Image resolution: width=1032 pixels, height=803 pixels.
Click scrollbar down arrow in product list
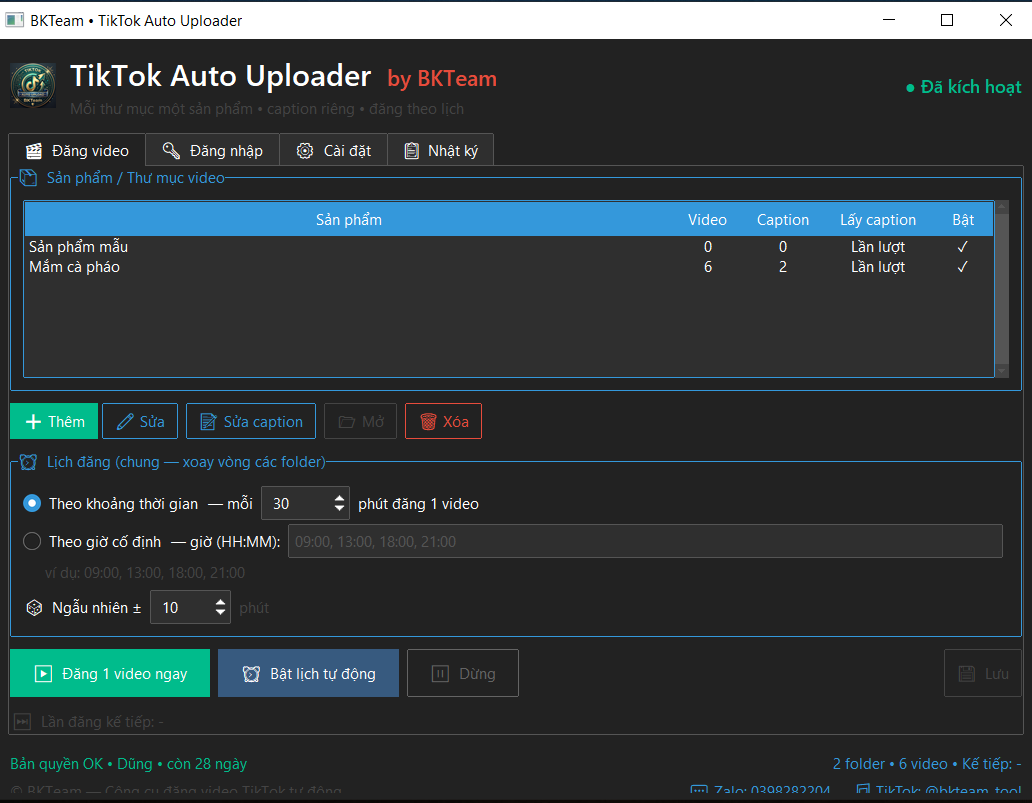pyautogui.click(x=1002, y=372)
